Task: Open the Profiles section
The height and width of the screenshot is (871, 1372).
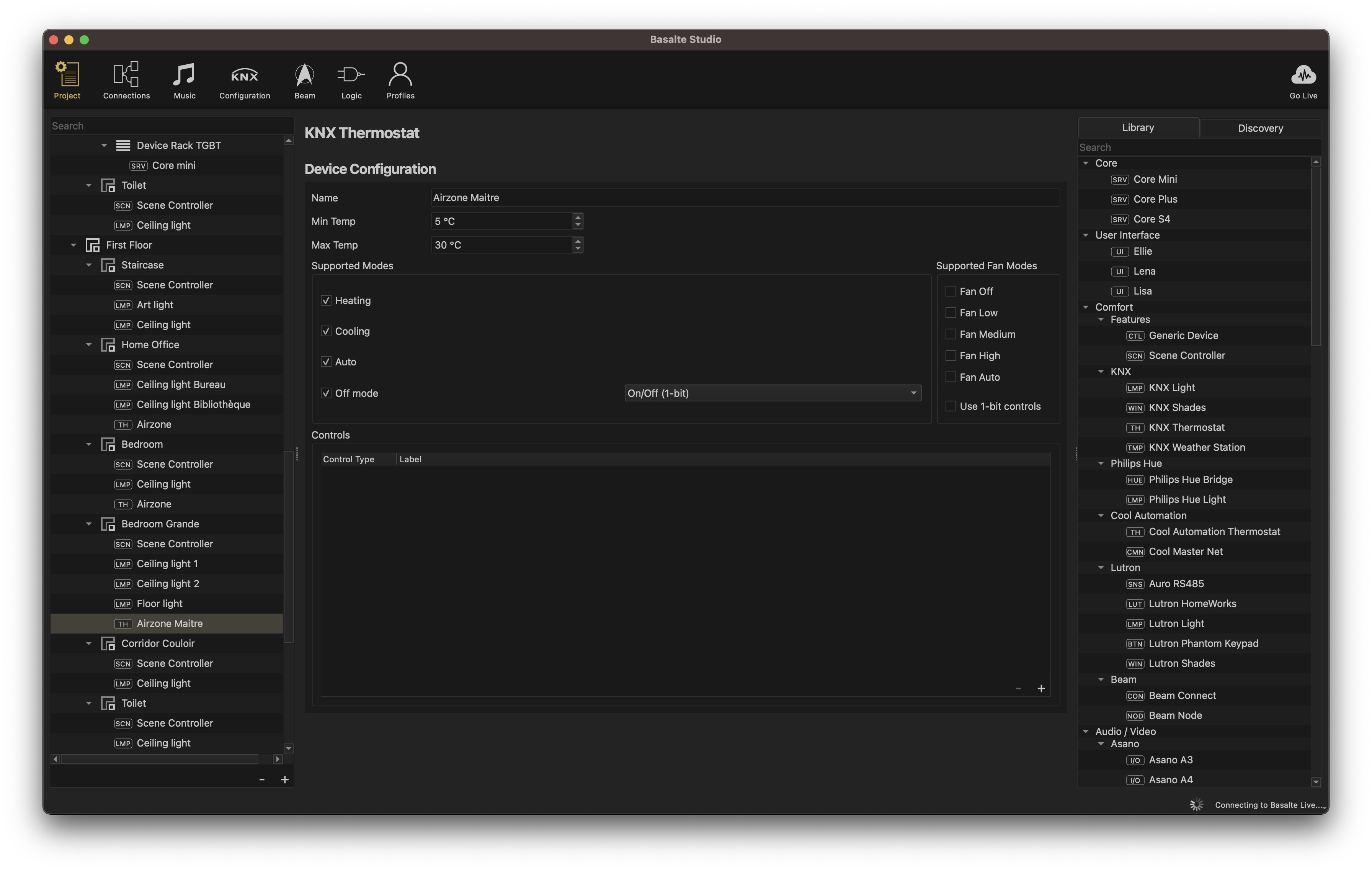Action: pyautogui.click(x=400, y=80)
